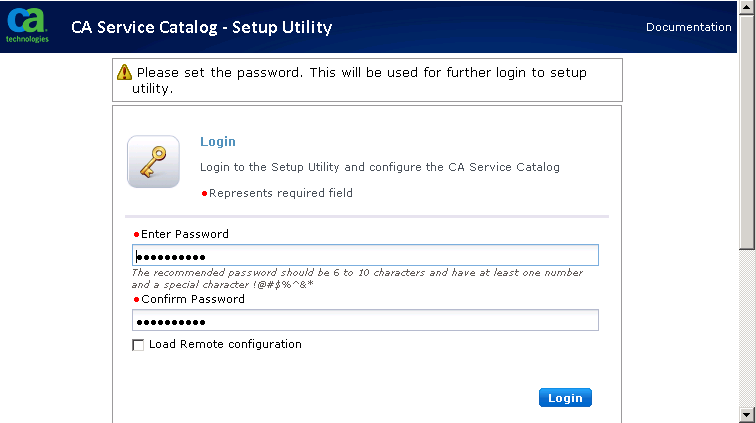Click the golden key Login icon
Screen dimensions: 756x423
(x=153, y=161)
